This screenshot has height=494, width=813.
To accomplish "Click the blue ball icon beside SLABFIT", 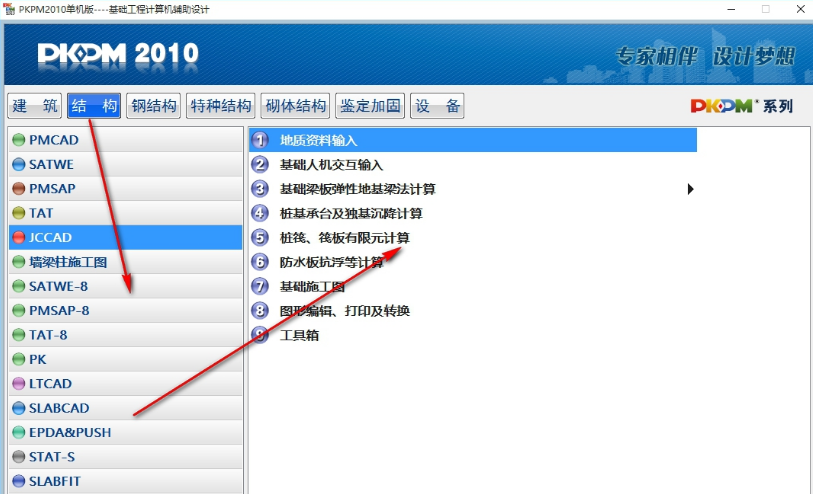I will coord(19,481).
